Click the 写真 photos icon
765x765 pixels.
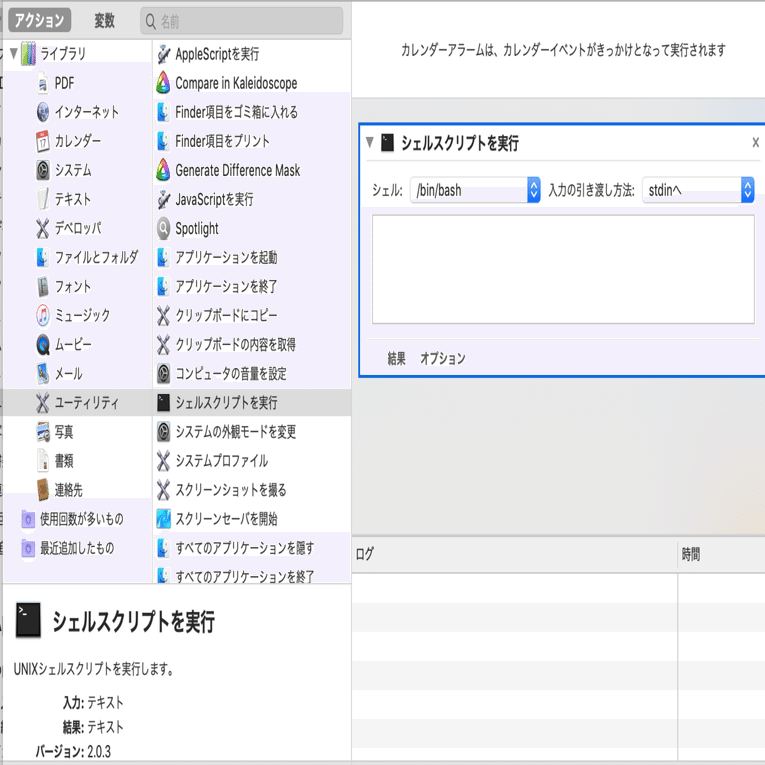42,431
